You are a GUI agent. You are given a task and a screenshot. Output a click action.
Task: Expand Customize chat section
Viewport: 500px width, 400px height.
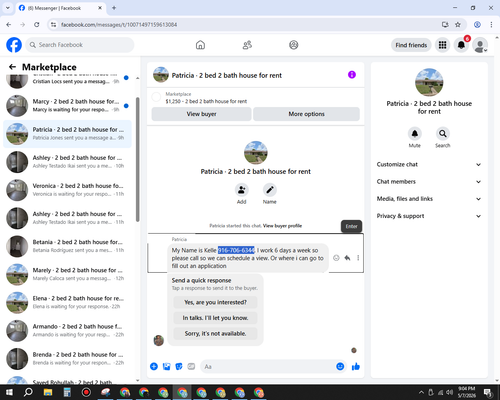[429, 164]
